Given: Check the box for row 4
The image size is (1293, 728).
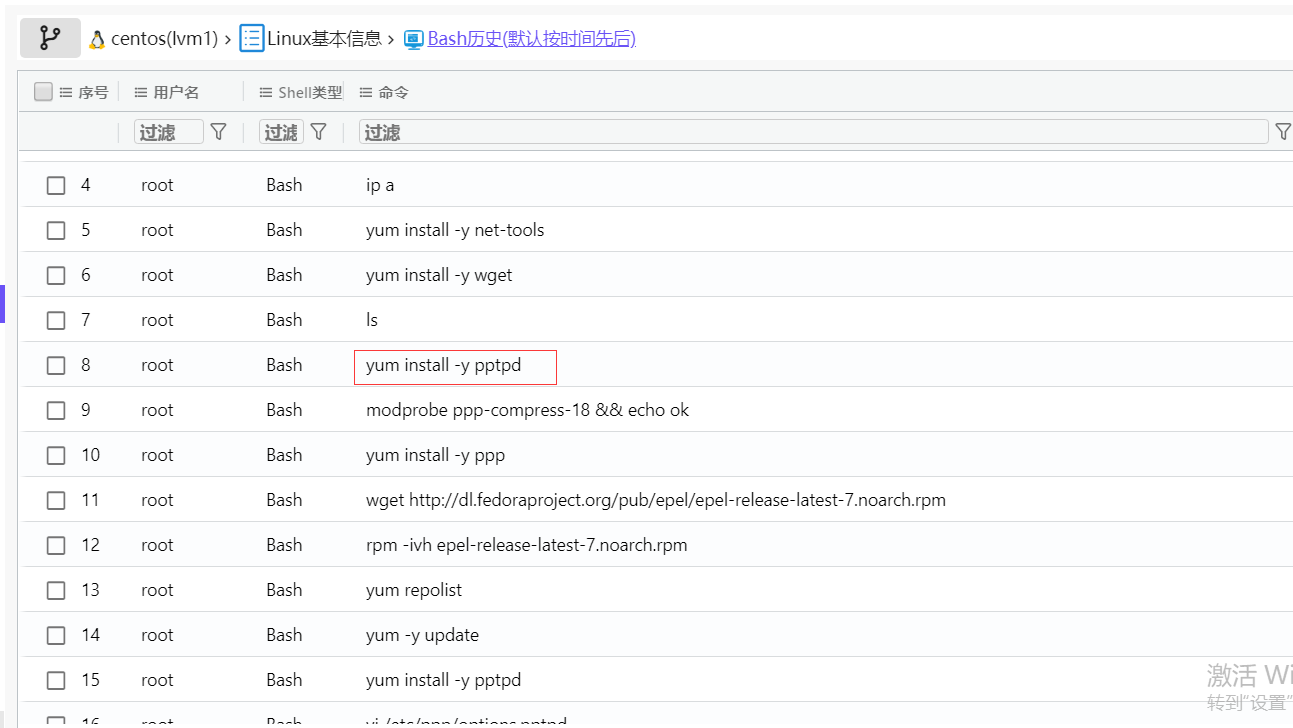Looking at the screenshot, I should click(x=56, y=185).
